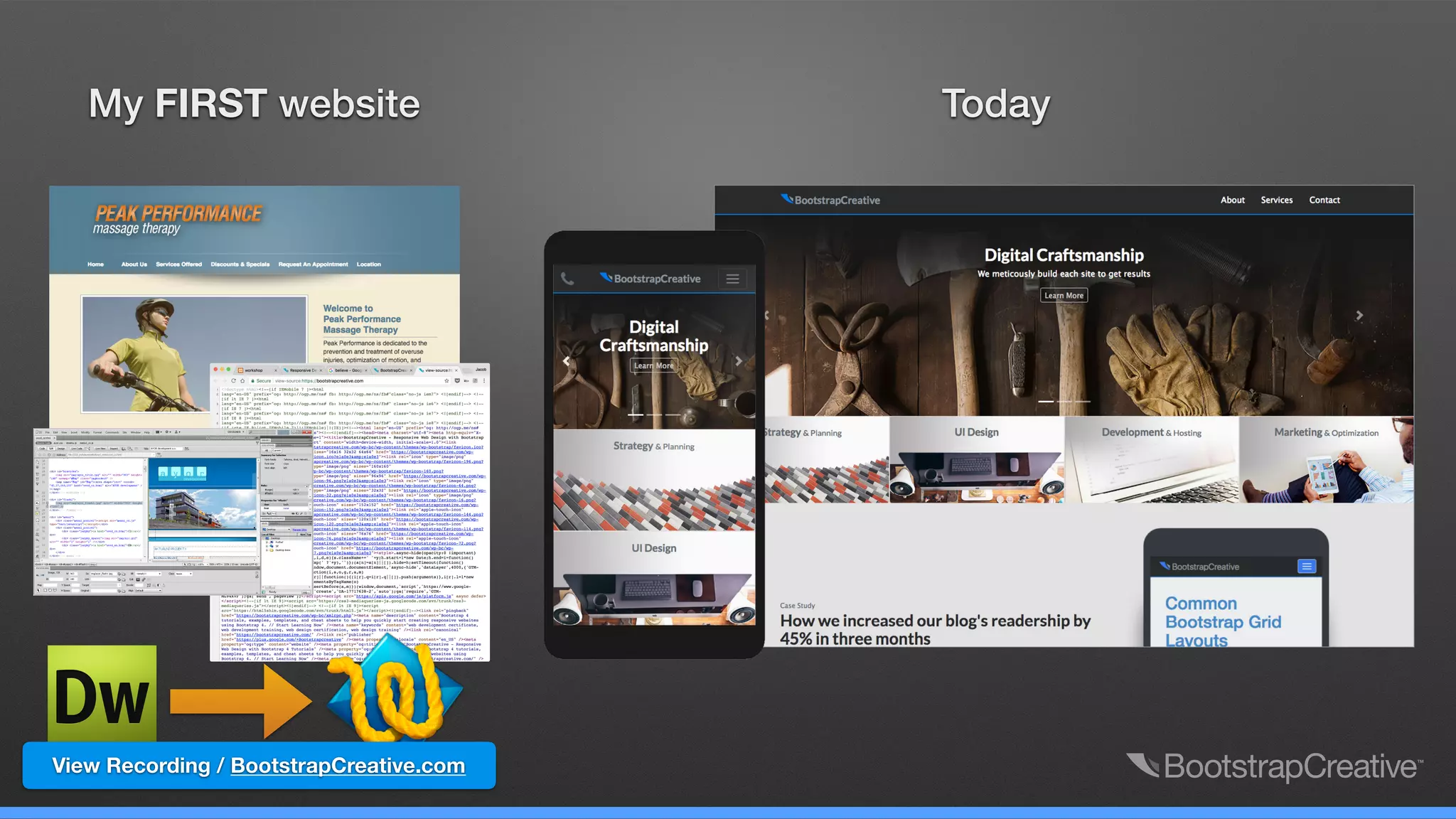This screenshot has width=1456, height=819.
Task: Click the home icon in Chrome toolbar
Action: pyautogui.click(x=242, y=380)
